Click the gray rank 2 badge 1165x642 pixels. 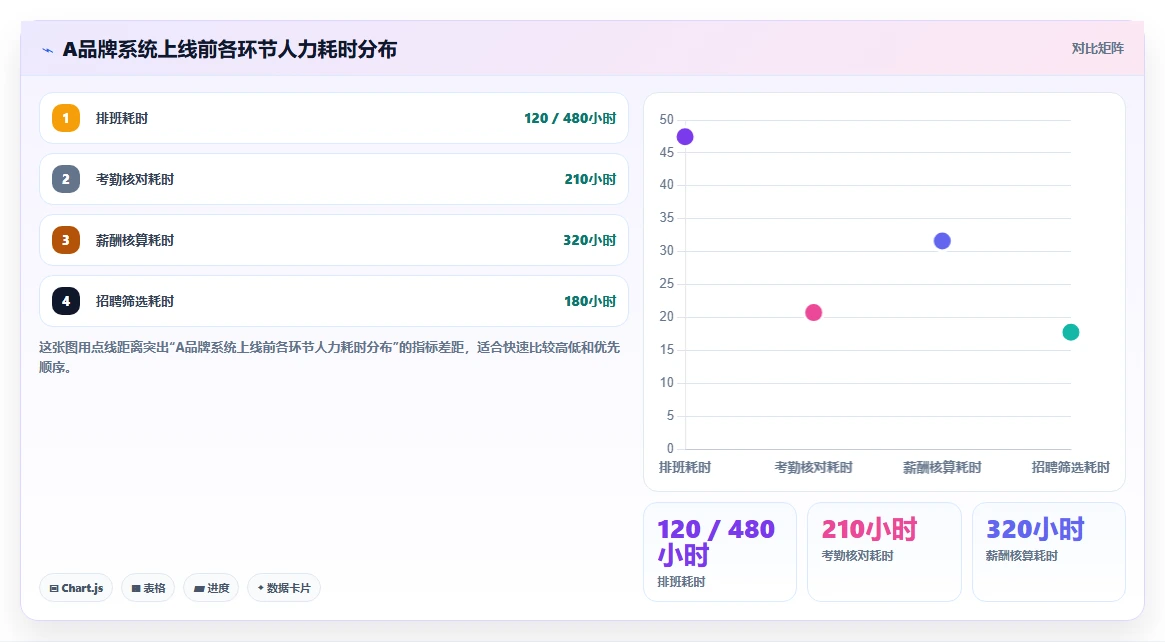66,179
